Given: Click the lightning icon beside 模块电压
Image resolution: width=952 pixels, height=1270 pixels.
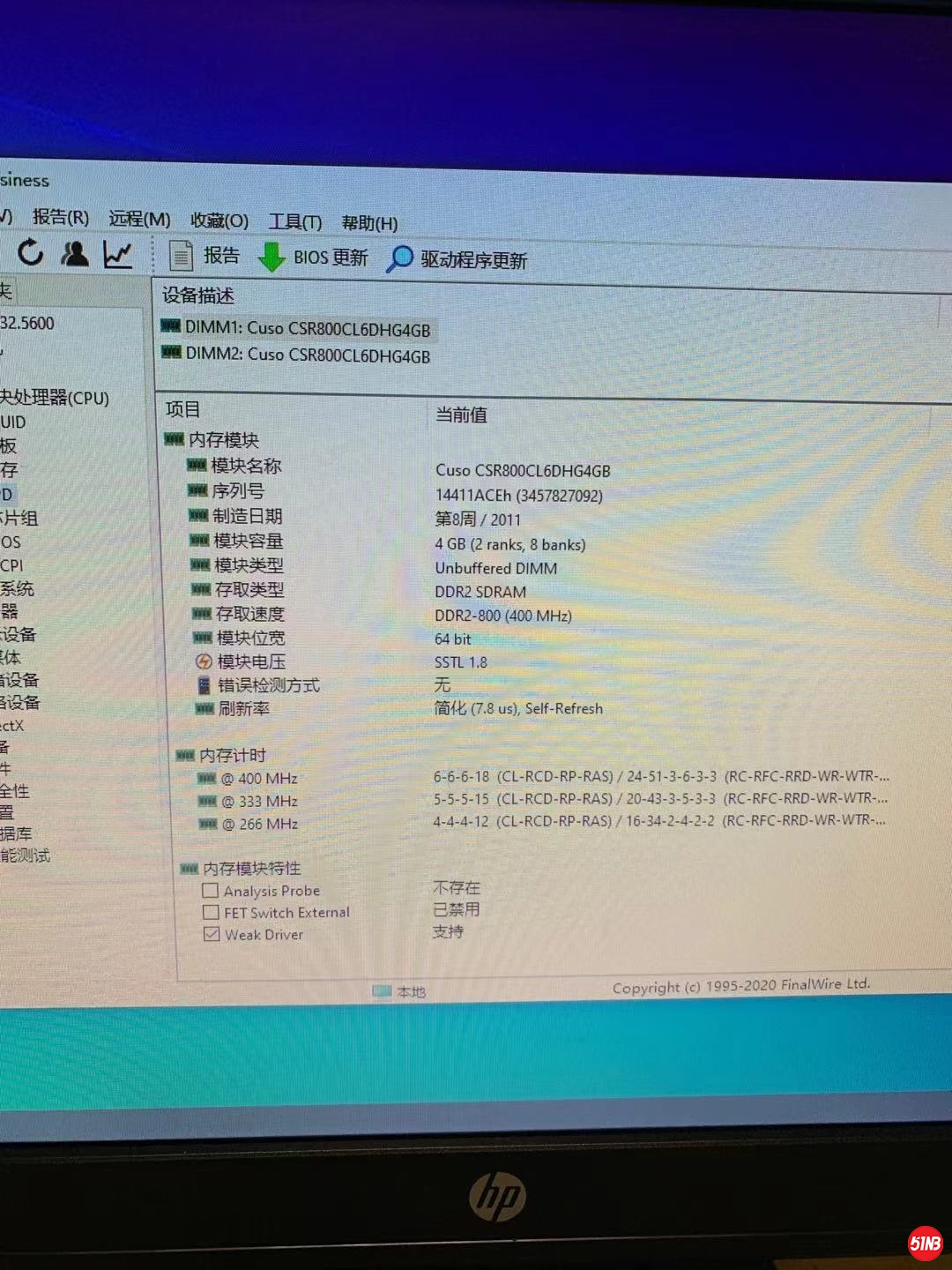Looking at the screenshot, I should (x=204, y=661).
